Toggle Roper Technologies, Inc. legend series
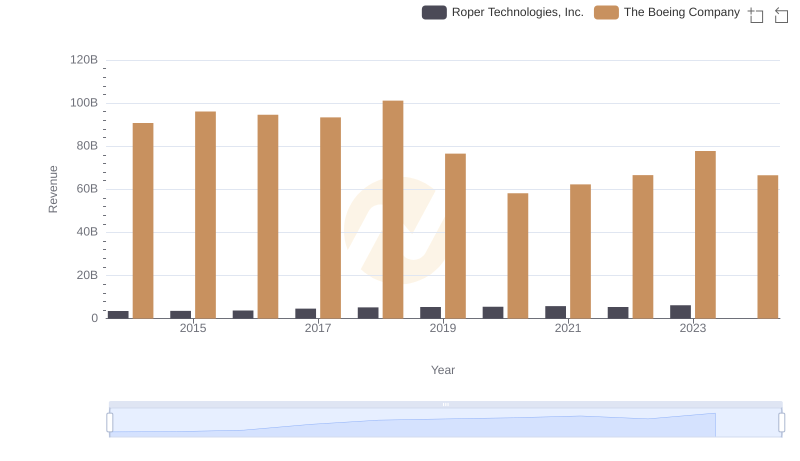This screenshot has height=461, width=800. pyautogui.click(x=503, y=12)
